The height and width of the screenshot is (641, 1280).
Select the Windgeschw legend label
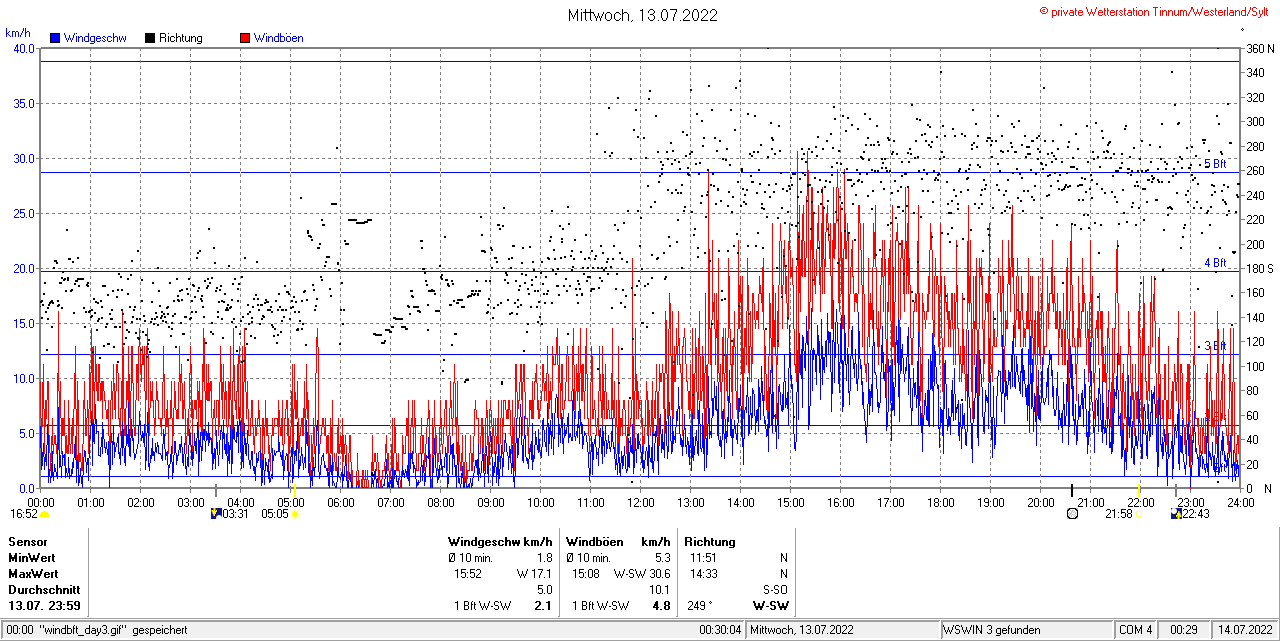(95, 38)
